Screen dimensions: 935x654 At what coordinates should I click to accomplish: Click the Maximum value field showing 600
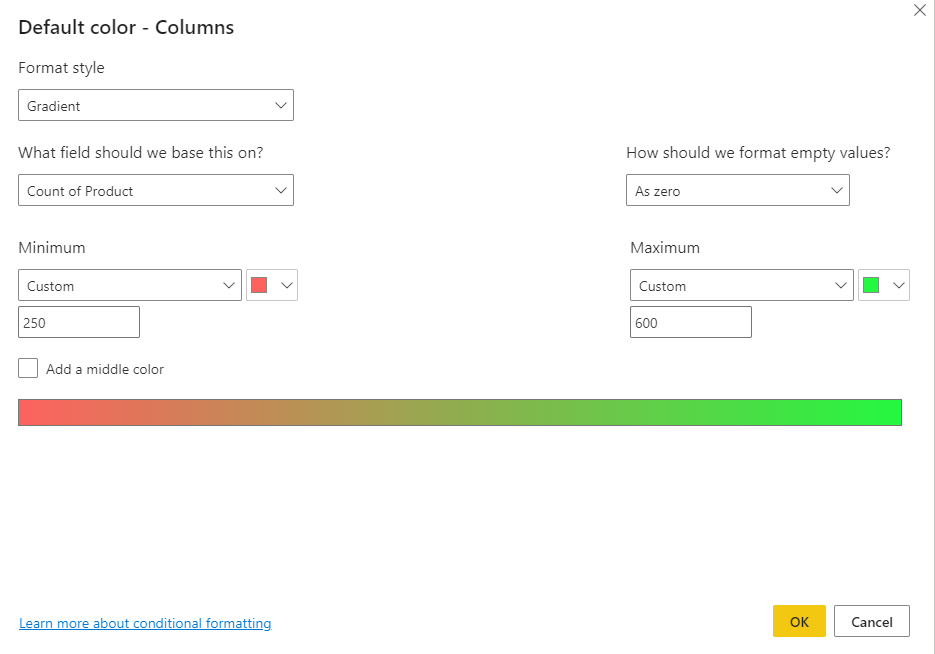[690, 322]
